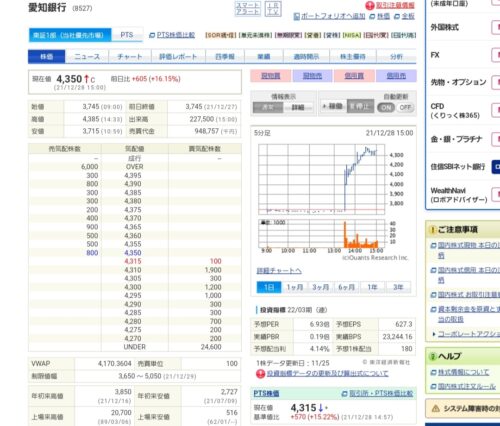Select 通常 information display mode
500x426 pixels.
[268, 107]
